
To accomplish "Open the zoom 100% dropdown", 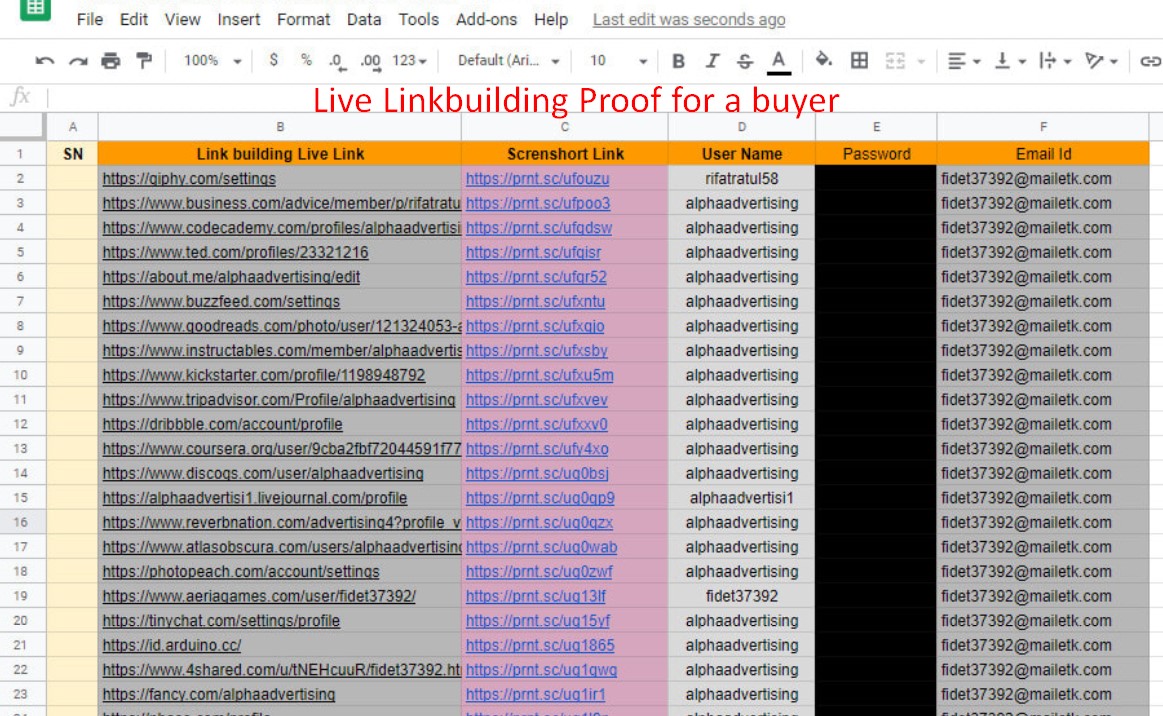I will coord(212,61).
